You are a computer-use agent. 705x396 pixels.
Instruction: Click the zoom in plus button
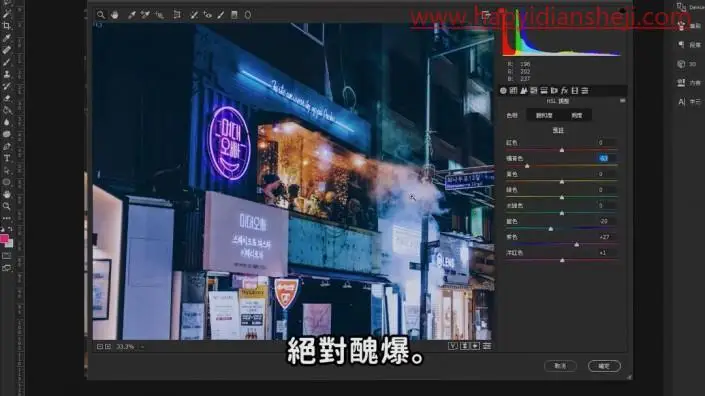coord(108,347)
